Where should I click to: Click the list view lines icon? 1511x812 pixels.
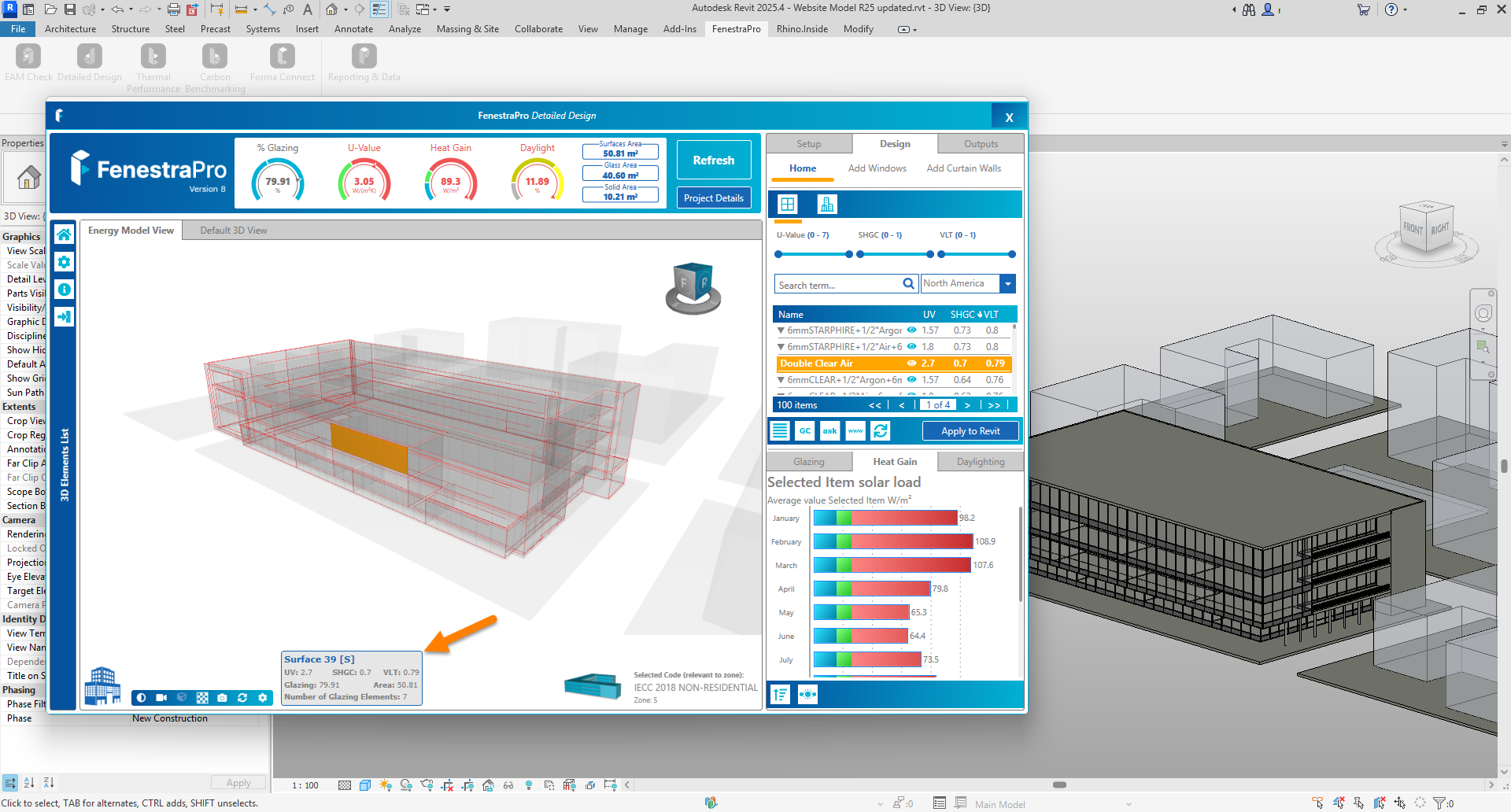coord(780,431)
